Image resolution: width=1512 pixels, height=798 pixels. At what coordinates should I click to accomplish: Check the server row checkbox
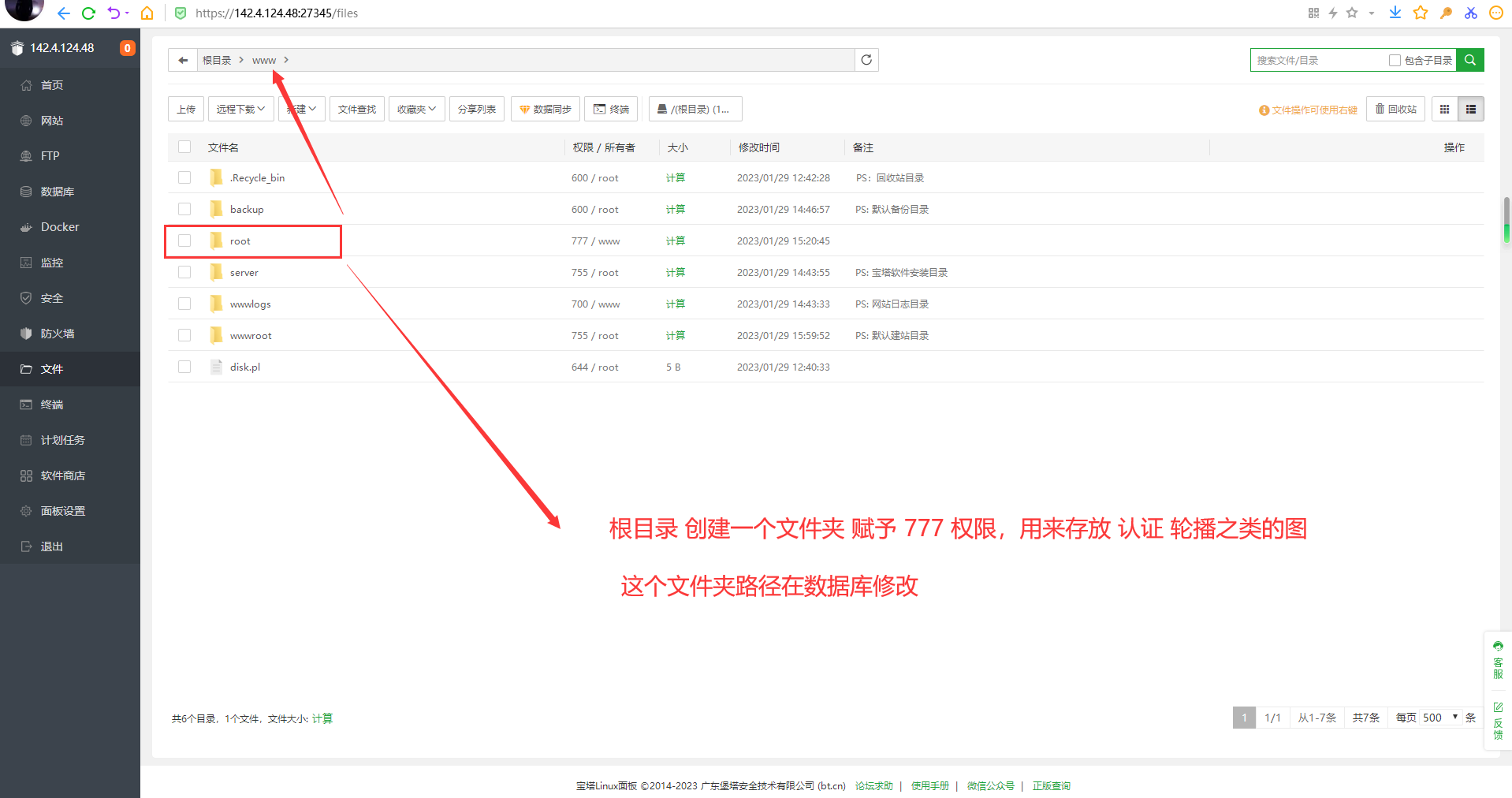[x=184, y=272]
